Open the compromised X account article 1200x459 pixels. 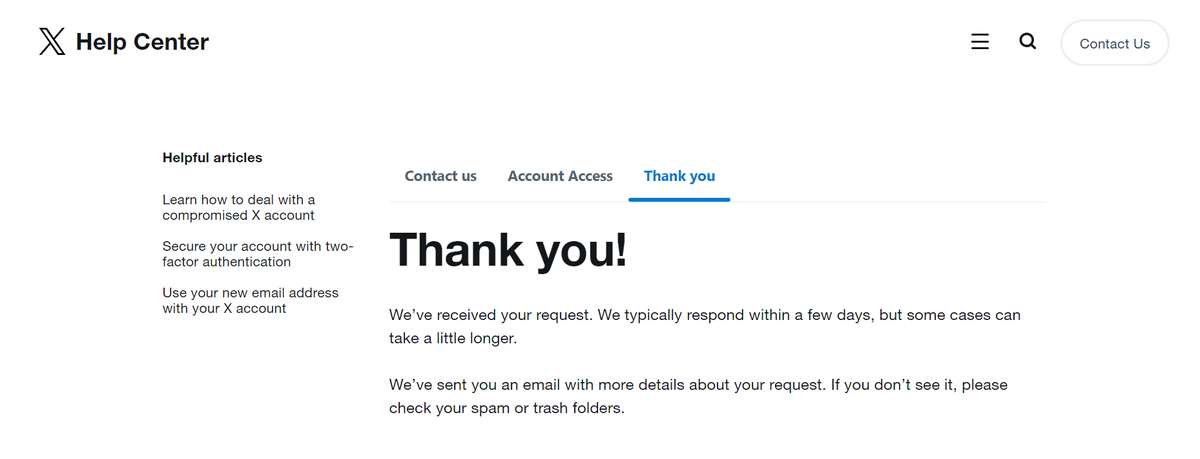(x=239, y=207)
